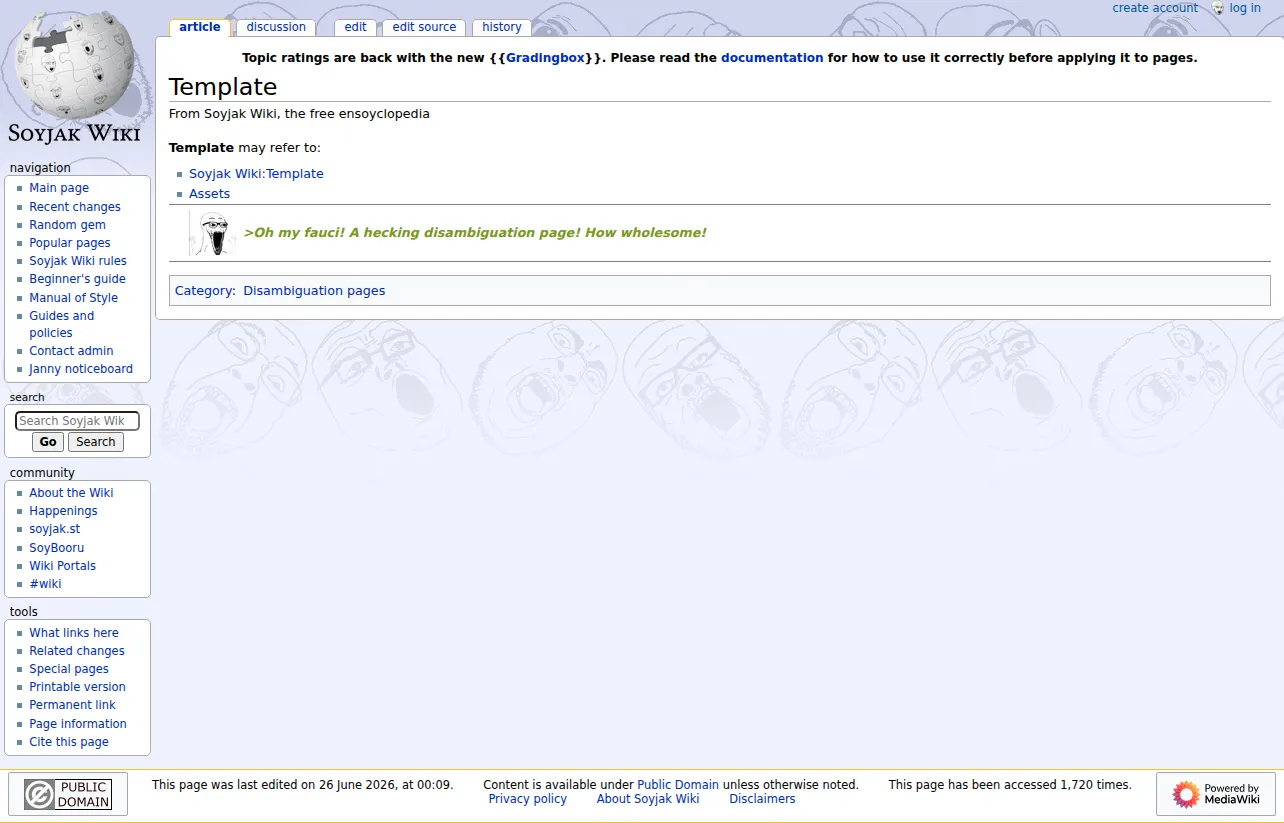View the history tab
This screenshot has width=1284, height=823.
tap(502, 27)
